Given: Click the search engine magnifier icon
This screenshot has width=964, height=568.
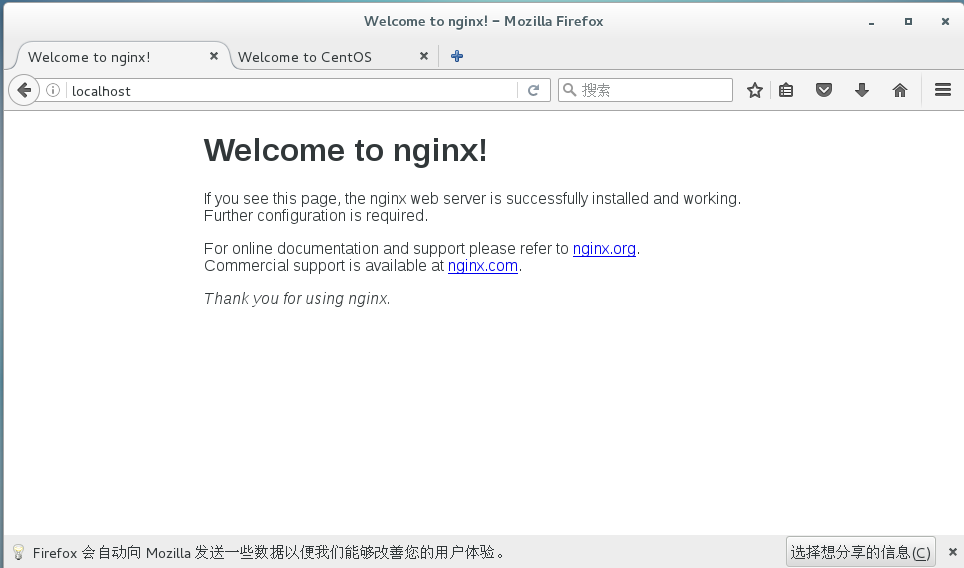Looking at the screenshot, I should click(569, 90).
